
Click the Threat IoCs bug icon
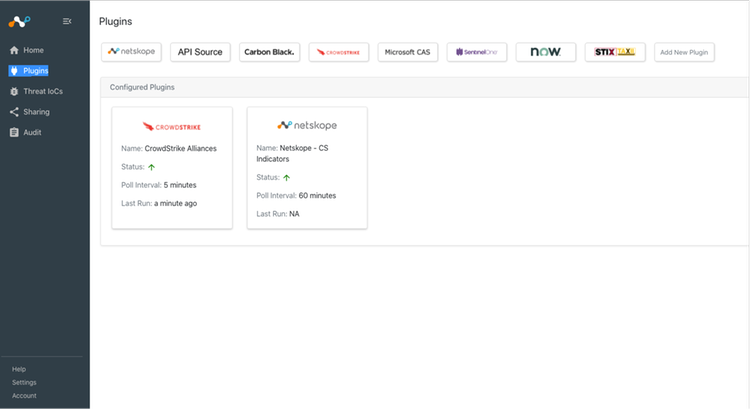click(14, 91)
